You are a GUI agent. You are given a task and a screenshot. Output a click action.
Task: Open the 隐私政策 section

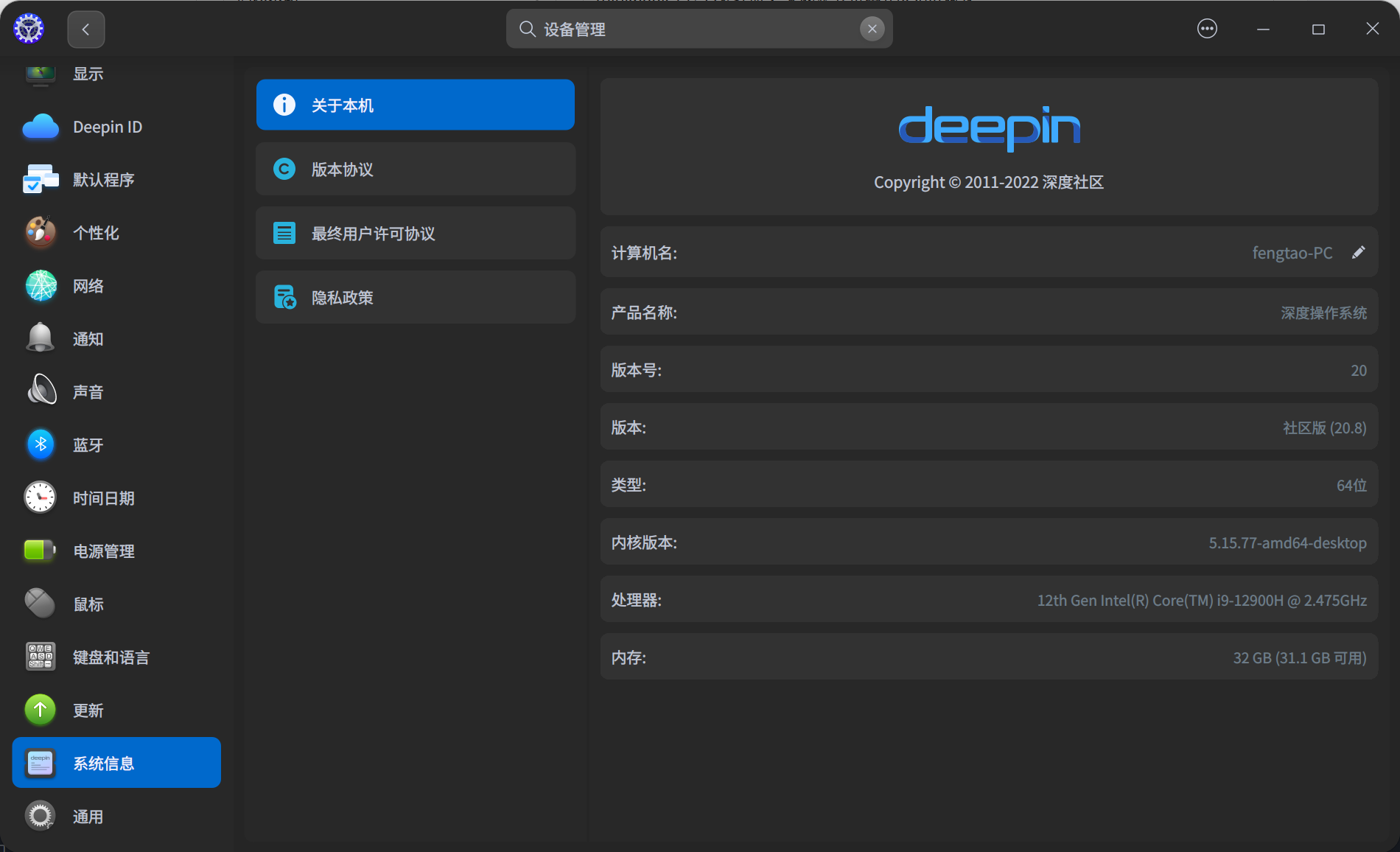tap(416, 297)
